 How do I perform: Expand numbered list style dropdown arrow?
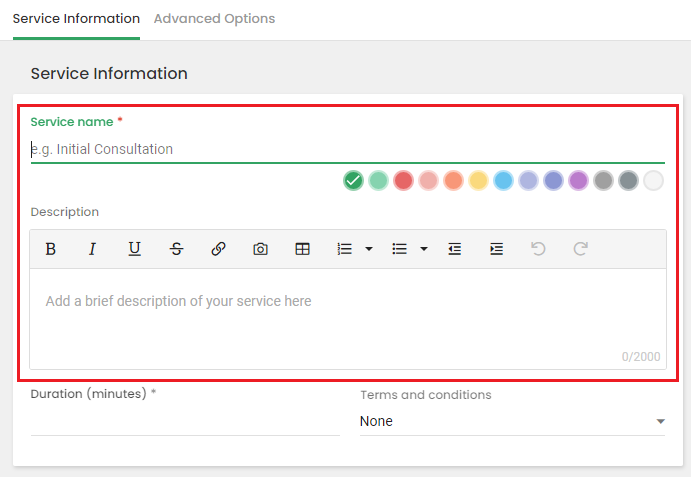click(x=369, y=249)
